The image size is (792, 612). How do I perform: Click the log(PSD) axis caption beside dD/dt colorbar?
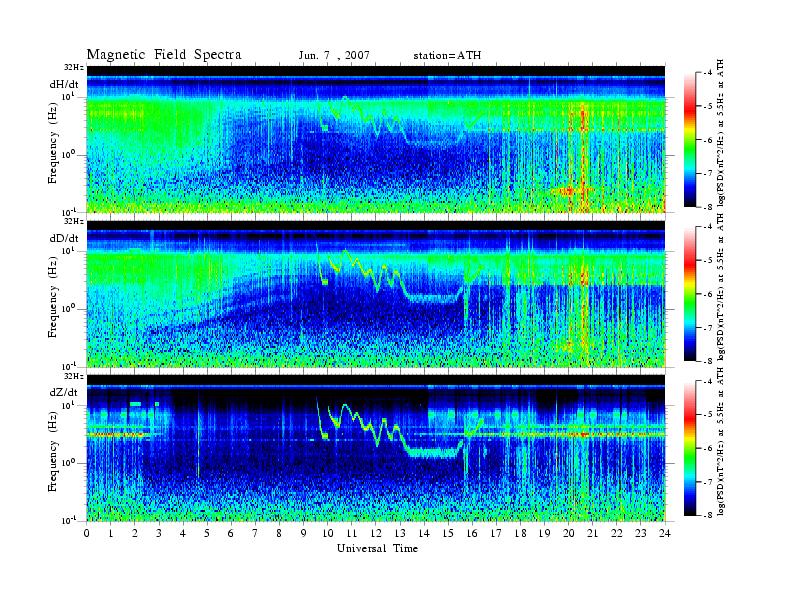click(721, 286)
